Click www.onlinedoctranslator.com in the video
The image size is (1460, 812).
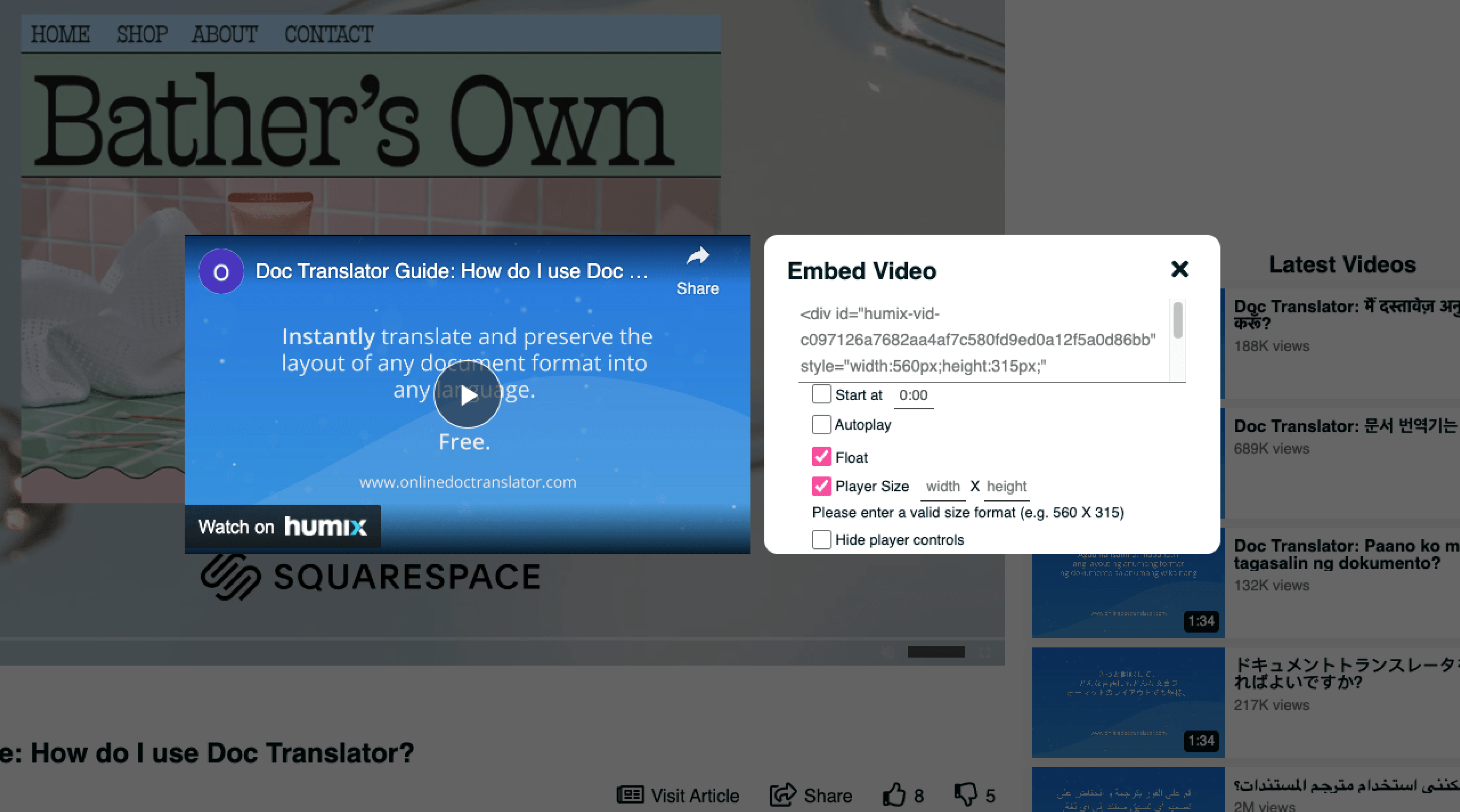coord(468,482)
